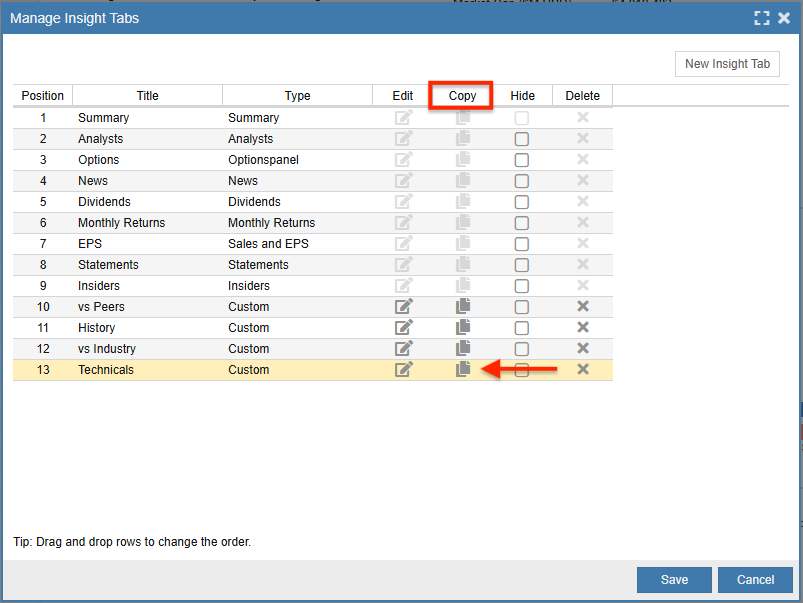803x603 pixels.
Task: Select the vs Peers title cell
Action: 147,307
